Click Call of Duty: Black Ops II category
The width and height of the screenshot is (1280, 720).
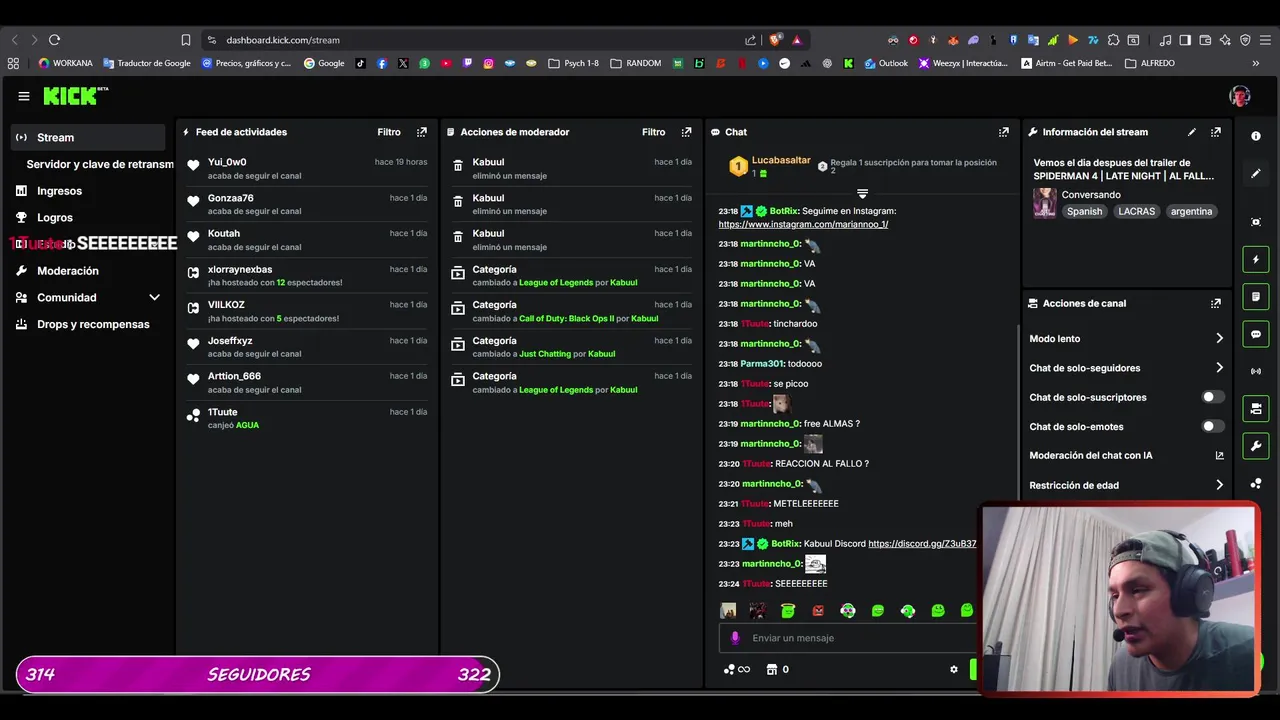pos(567,319)
